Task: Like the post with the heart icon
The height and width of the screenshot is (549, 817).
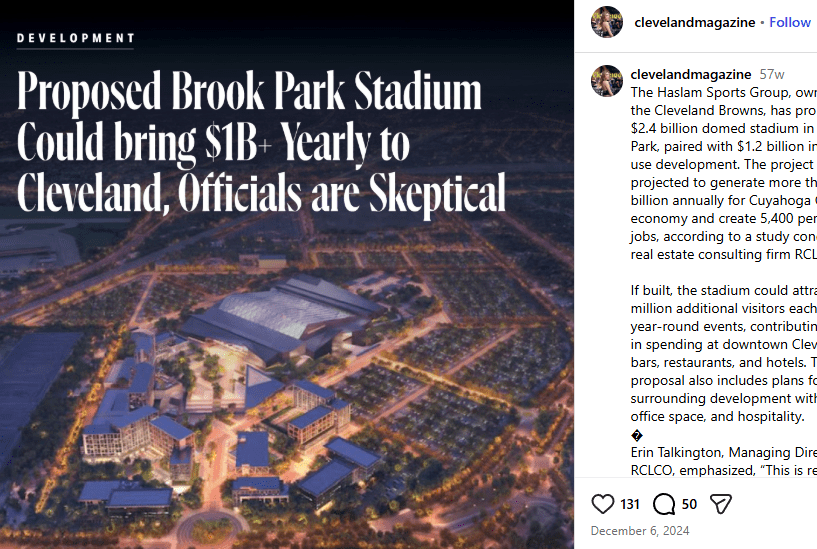Action: (603, 504)
